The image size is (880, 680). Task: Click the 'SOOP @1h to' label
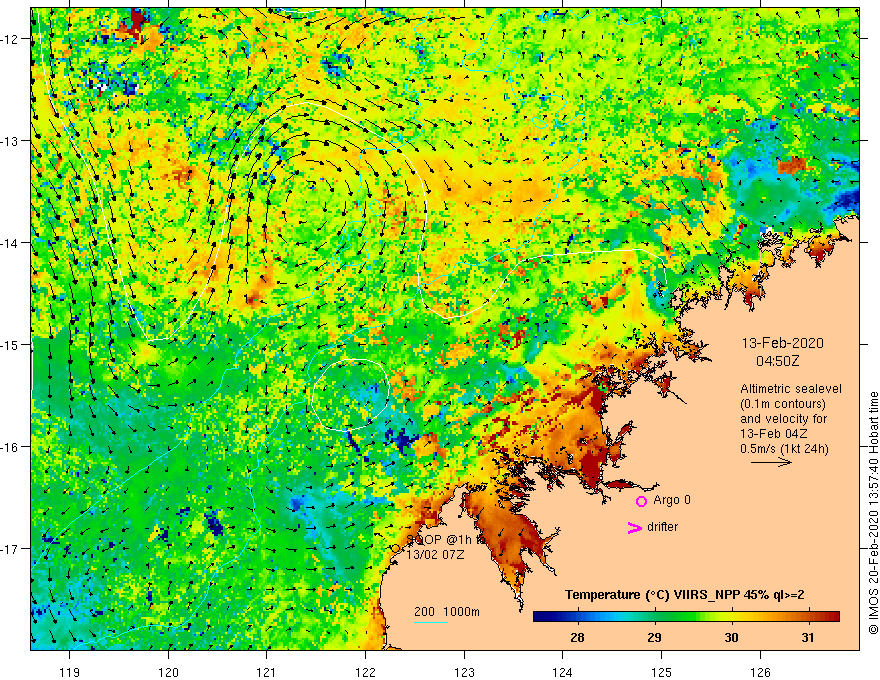(444, 540)
